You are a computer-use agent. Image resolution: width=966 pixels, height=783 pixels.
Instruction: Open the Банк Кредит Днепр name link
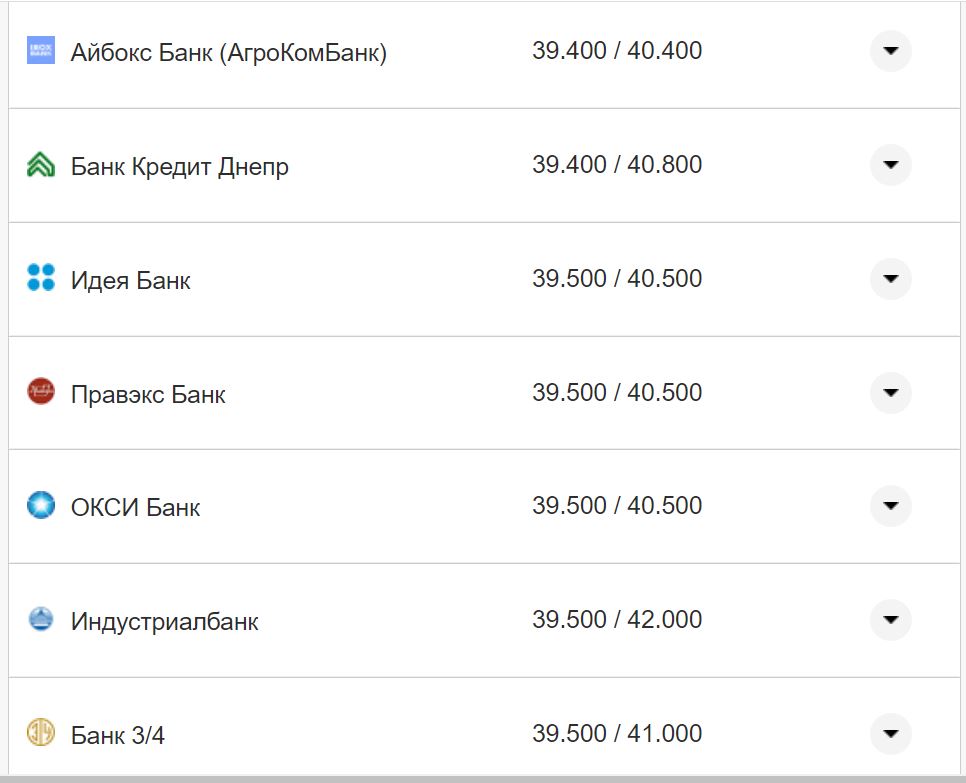click(179, 166)
